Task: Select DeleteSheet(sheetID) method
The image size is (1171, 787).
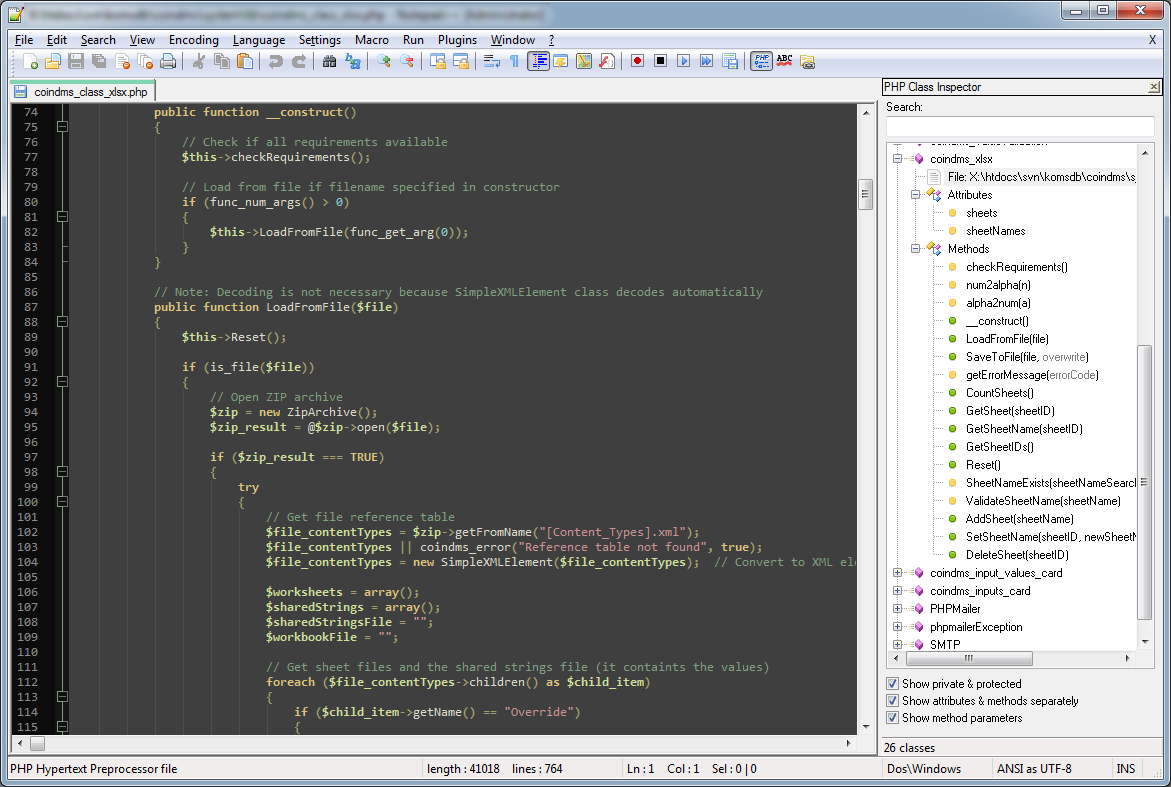Action: [x=1017, y=555]
